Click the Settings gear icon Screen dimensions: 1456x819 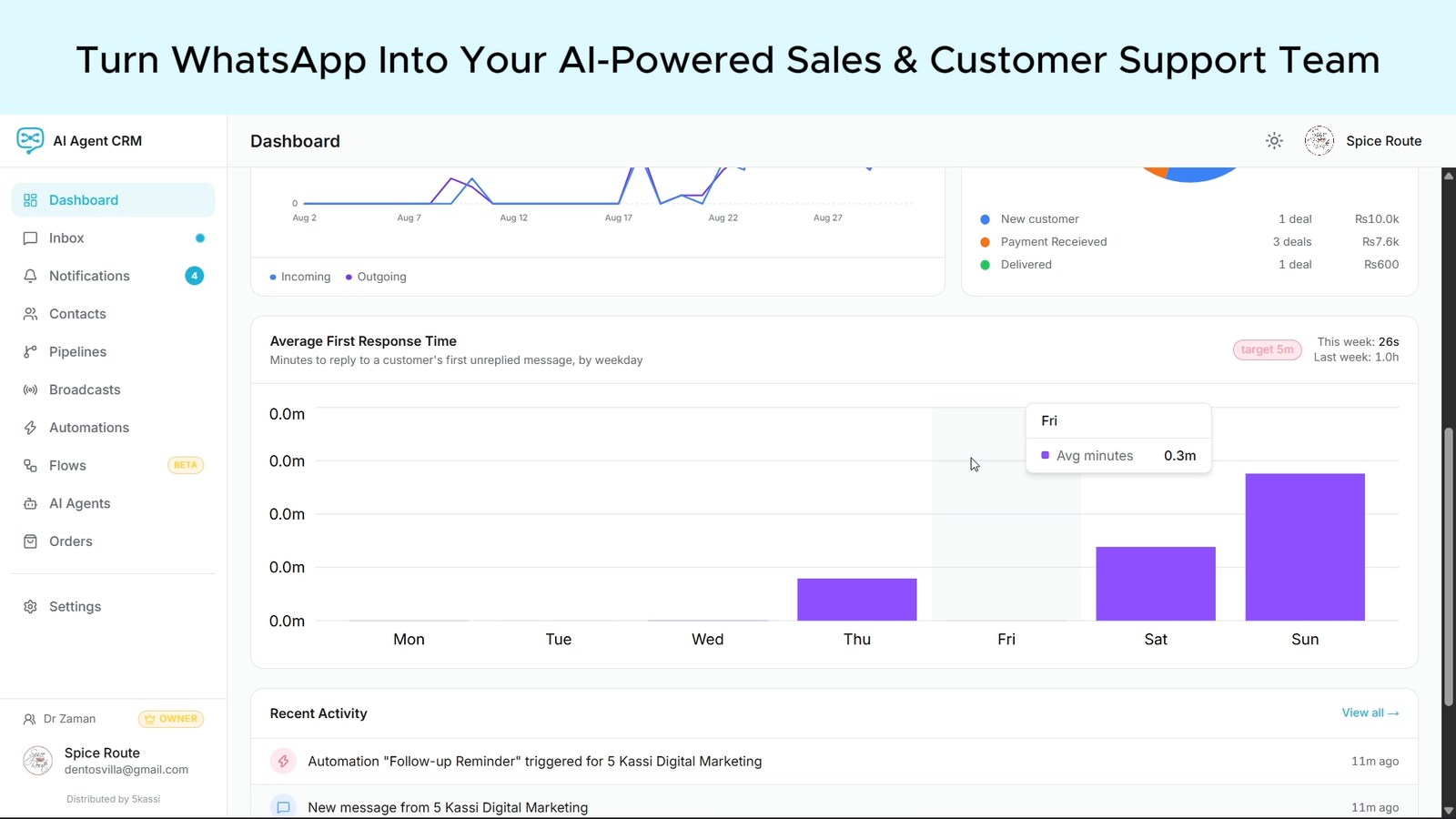[x=30, y=607]
